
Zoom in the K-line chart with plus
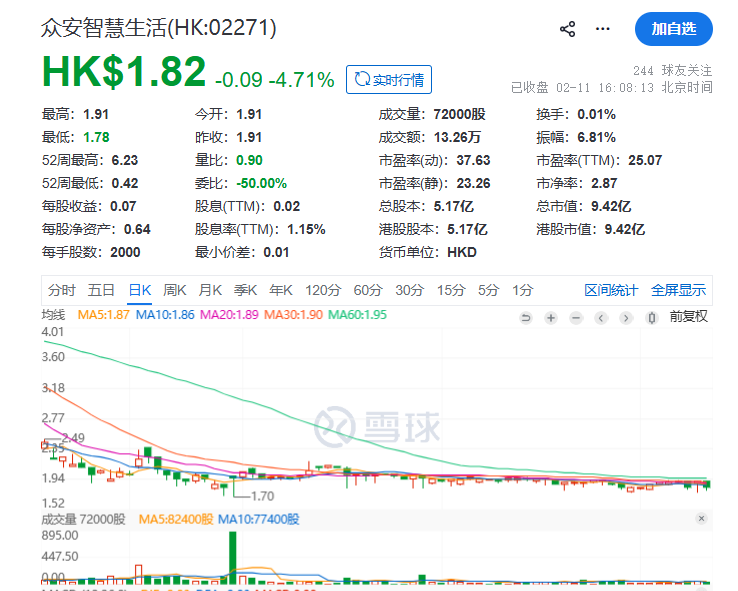click(550, 318)
